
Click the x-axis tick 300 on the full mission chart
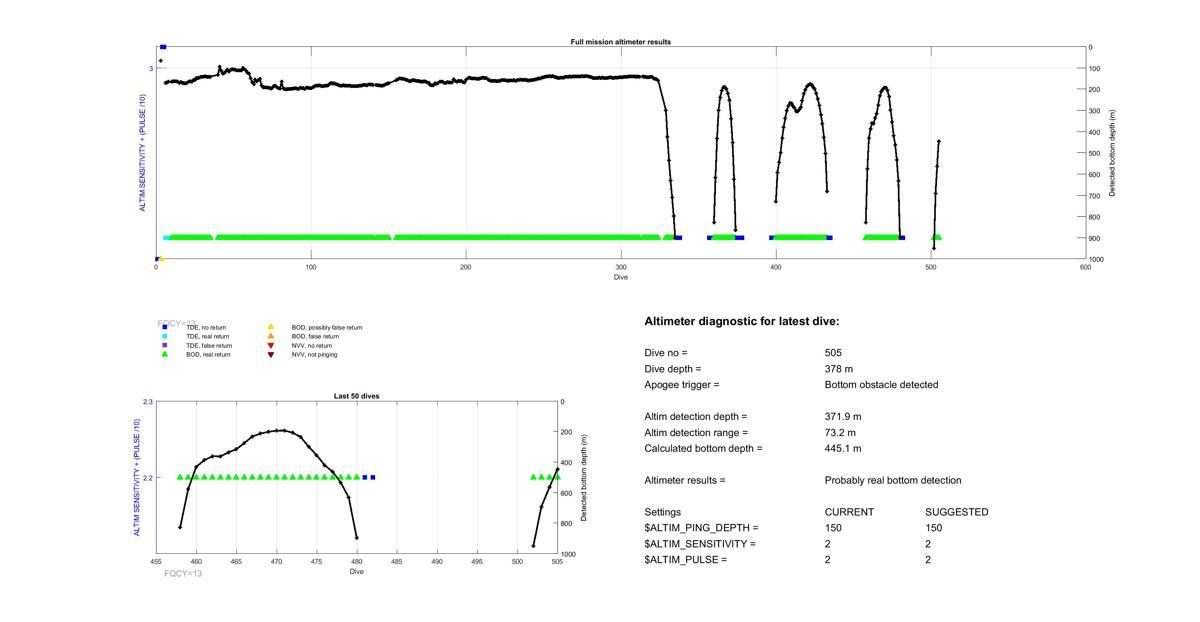(621, 267)
